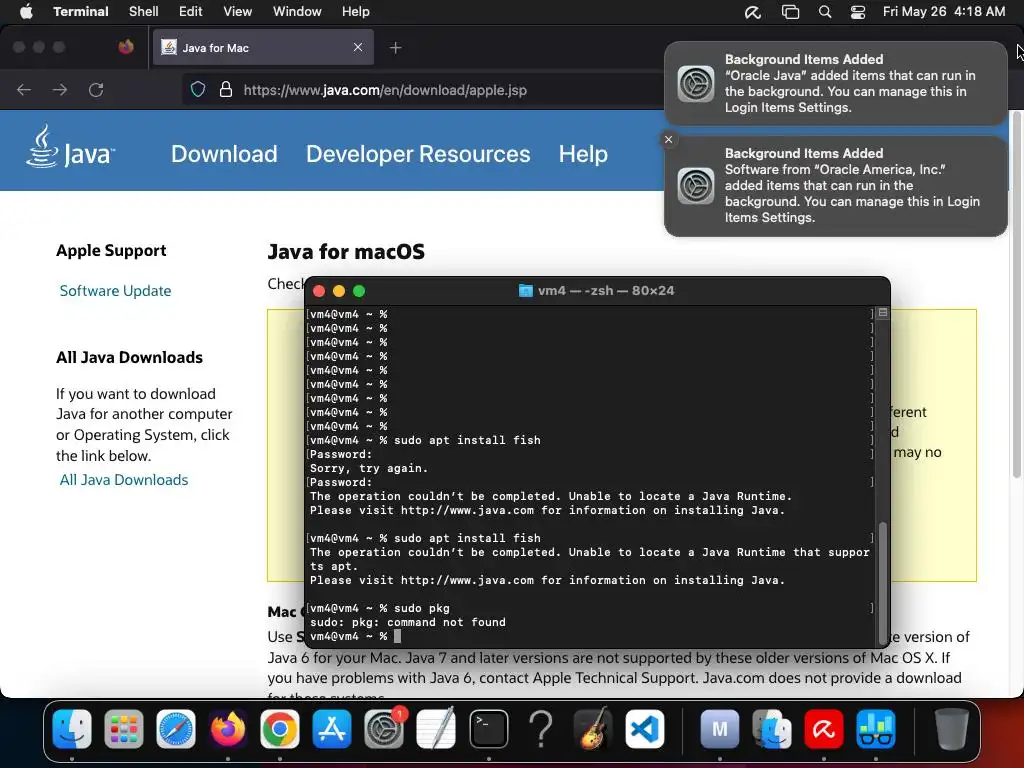Click the question mark dock icon
This screenshot has height=768, width=1024.
coord(541,729)
